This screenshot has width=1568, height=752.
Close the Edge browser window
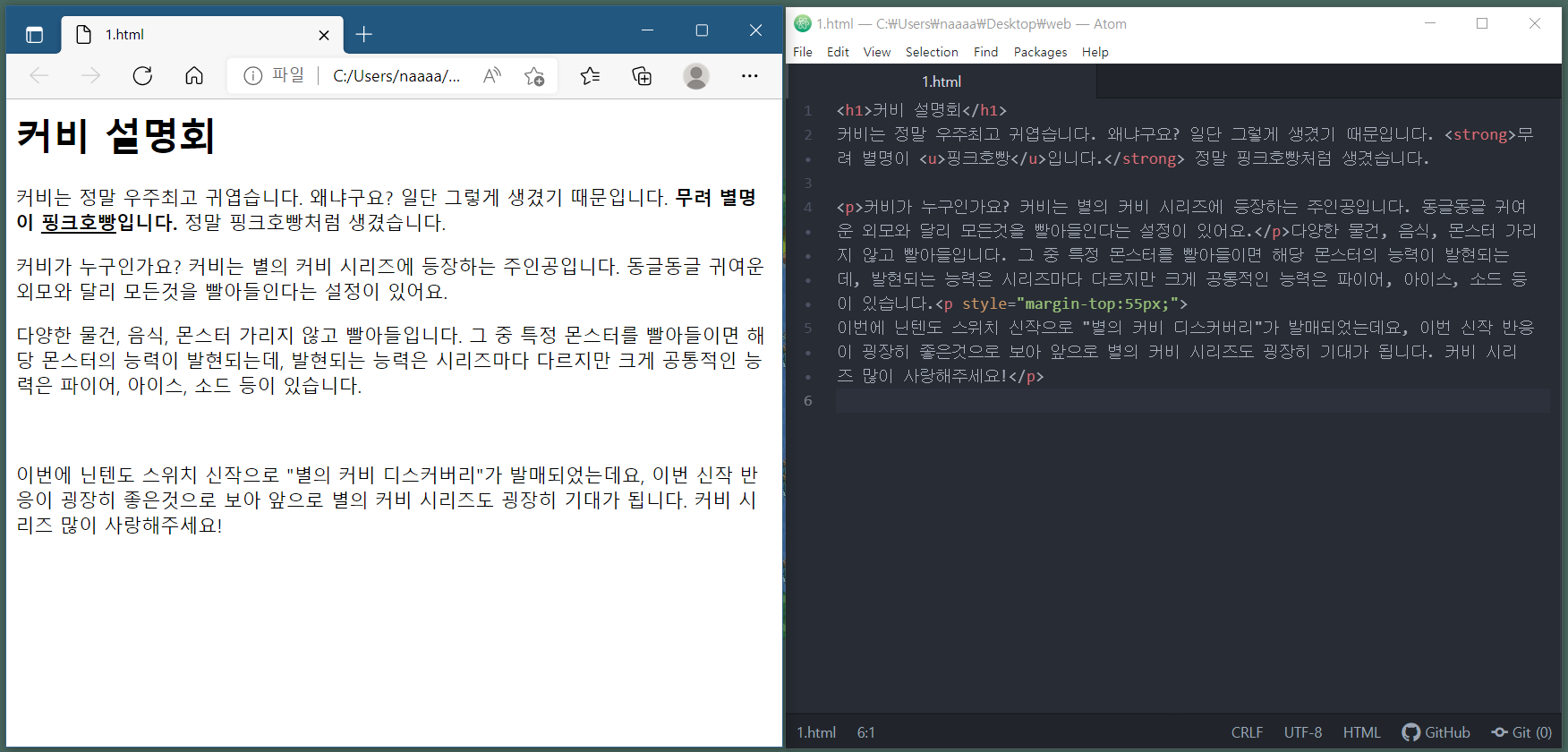tap(755, 30)
